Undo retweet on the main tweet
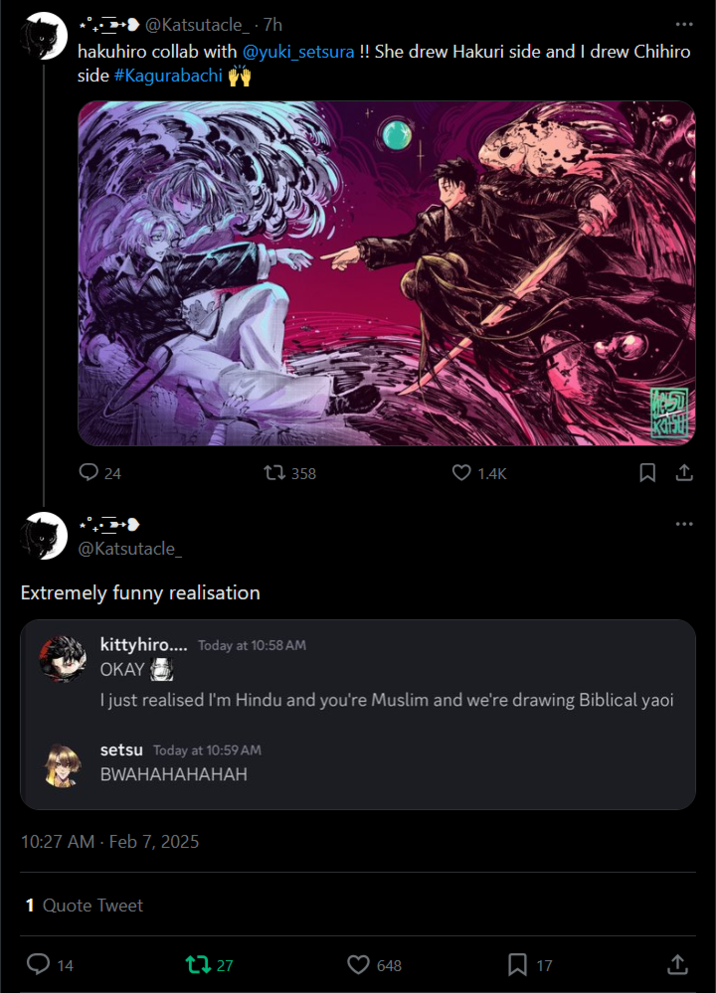 (199, 964)
